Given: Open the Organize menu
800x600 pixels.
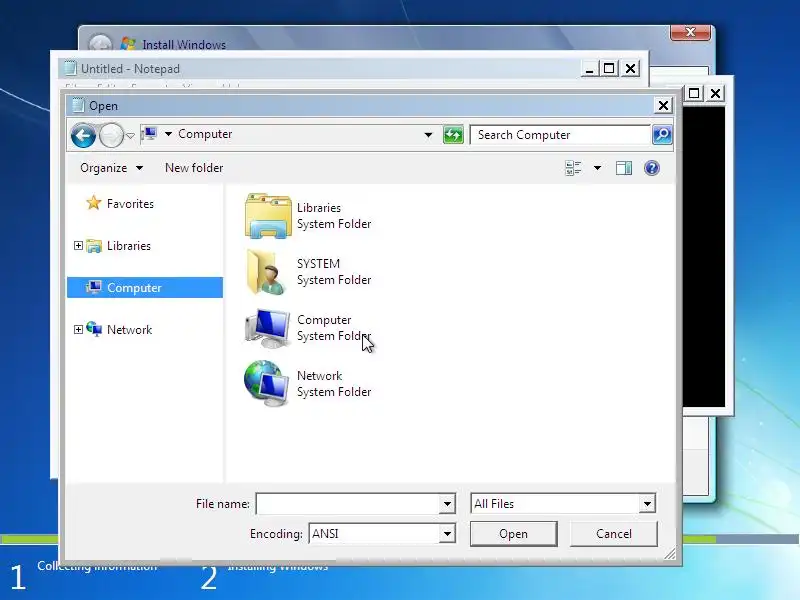Looking at the screenshot, I should (111, 168).
